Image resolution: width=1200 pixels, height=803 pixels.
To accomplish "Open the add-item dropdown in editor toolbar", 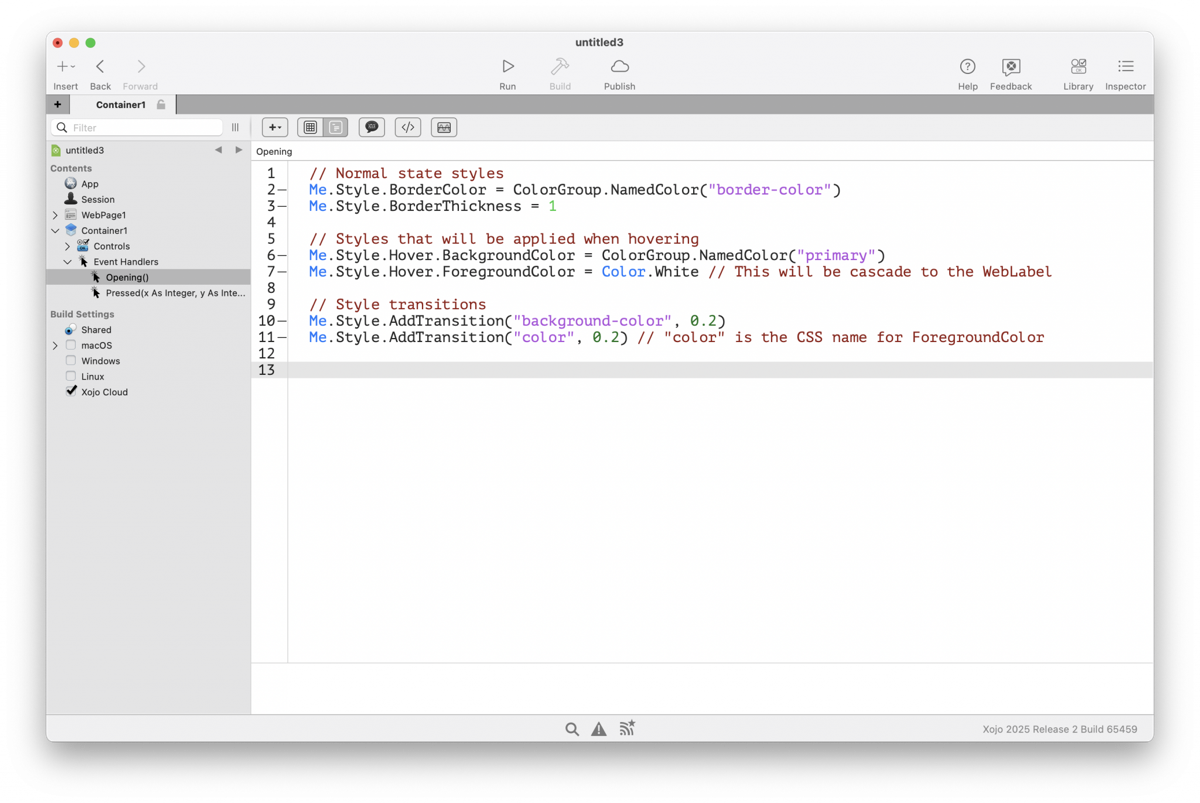I will tap(275, 127).
